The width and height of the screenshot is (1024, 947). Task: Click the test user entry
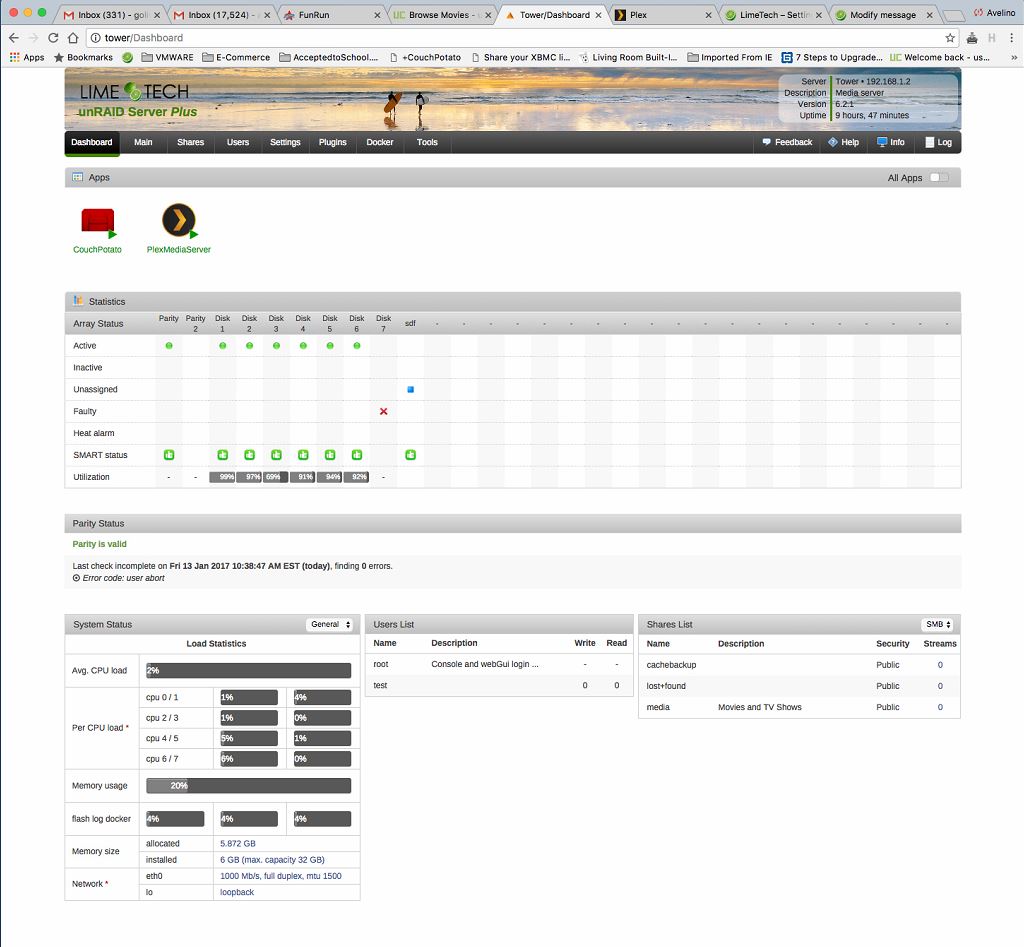[380, 685]
